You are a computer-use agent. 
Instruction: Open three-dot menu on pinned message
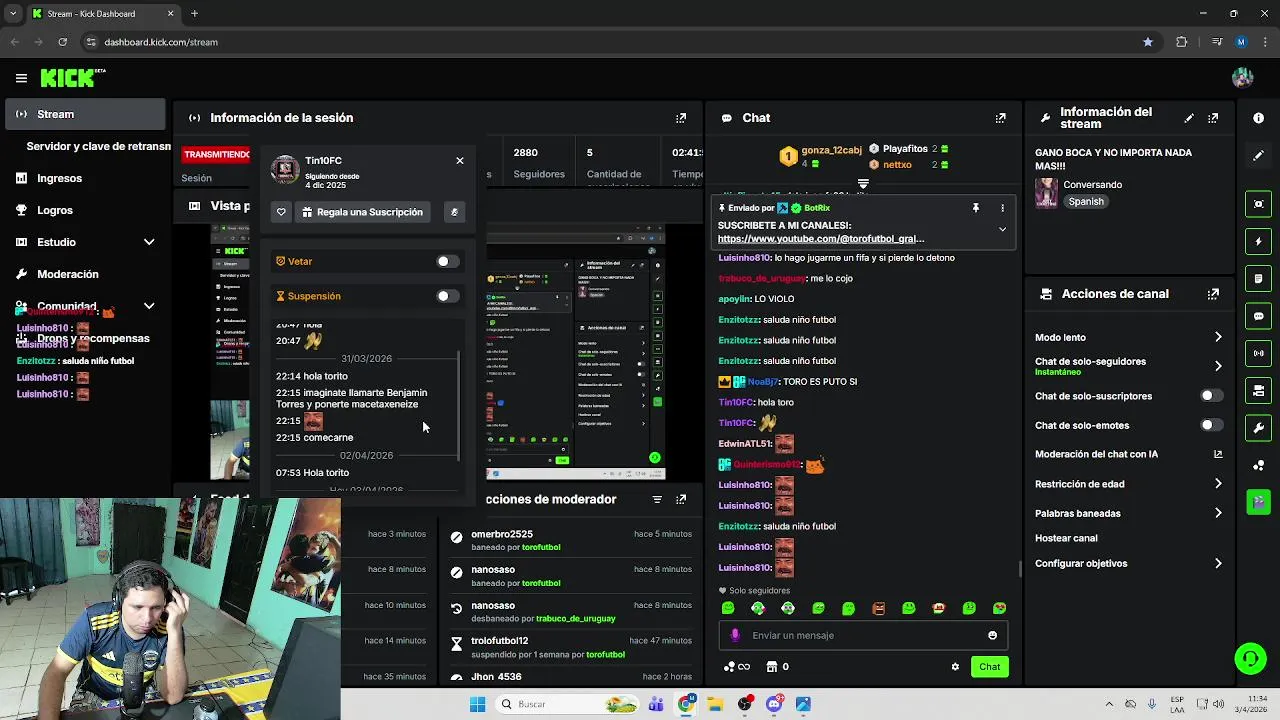click(x=1002, y=208)
